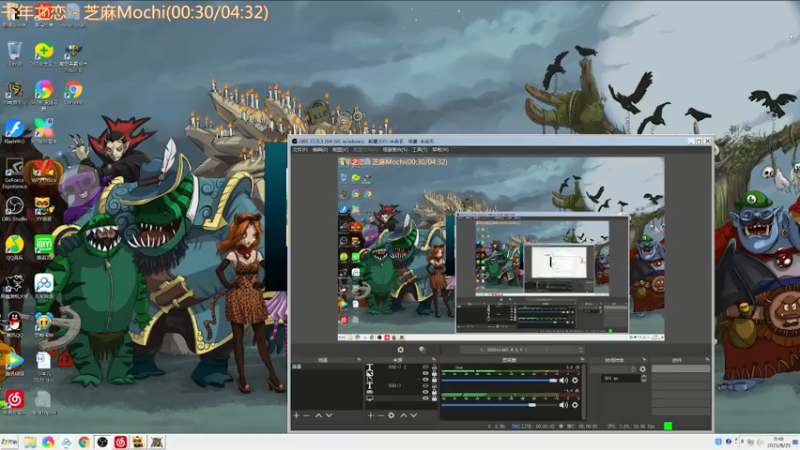Remove selected source with the minus icon
This screenshot has width=800, height=450.
coord(381,415)
